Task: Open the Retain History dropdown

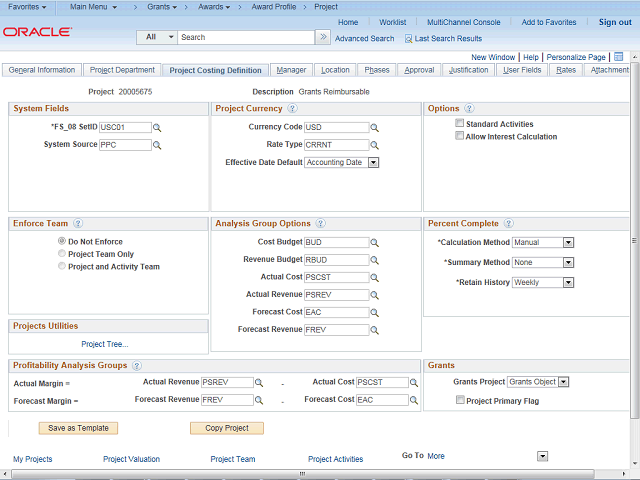Action: (567, 282)
